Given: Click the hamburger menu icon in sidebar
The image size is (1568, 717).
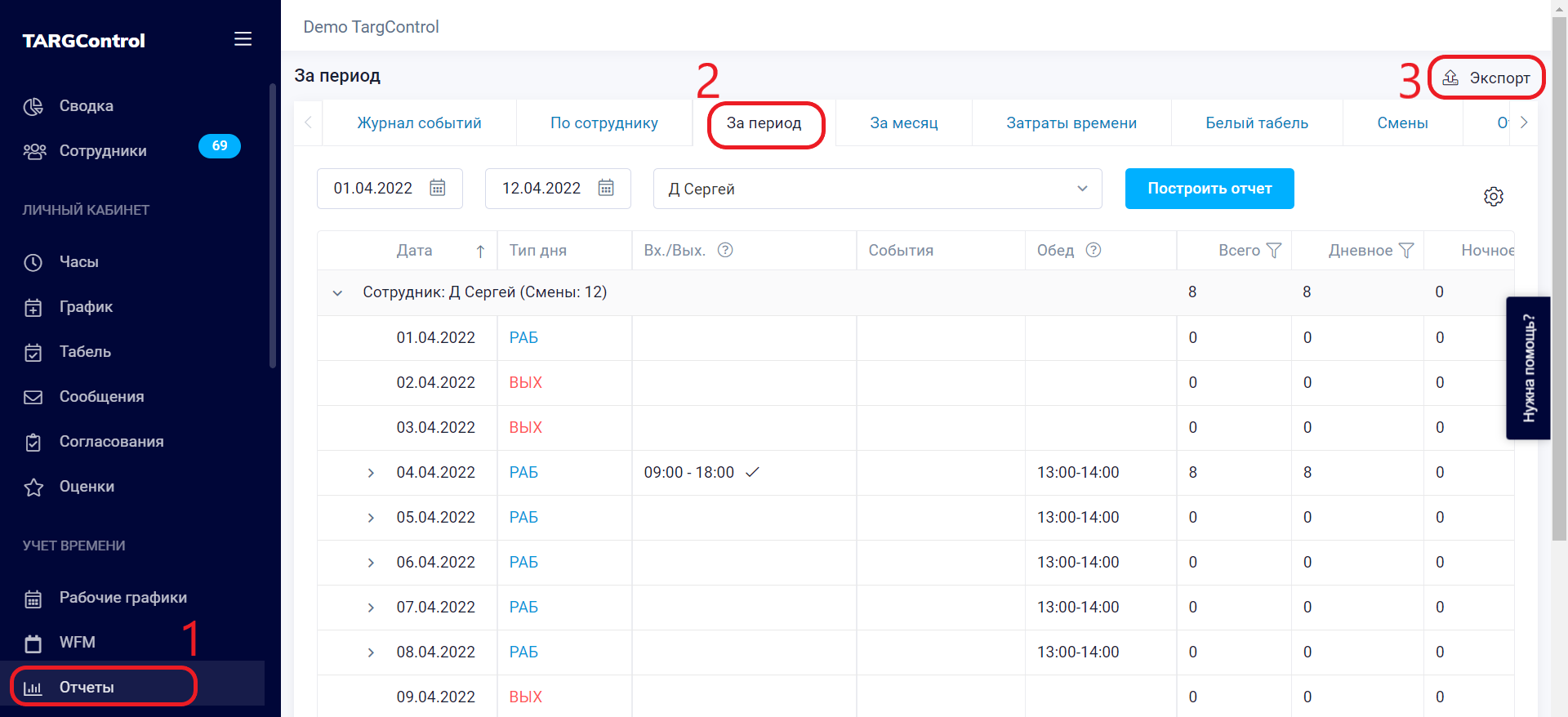Looking at the screenshot, I should [x=243, y=39].
